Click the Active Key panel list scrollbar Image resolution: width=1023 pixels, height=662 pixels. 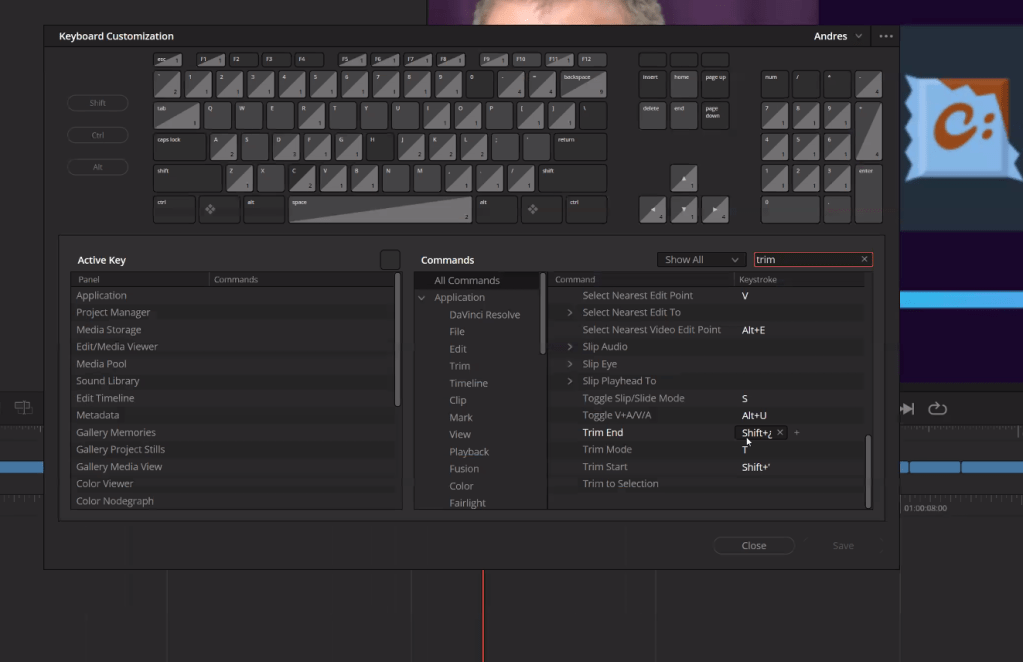pos(397,339)
